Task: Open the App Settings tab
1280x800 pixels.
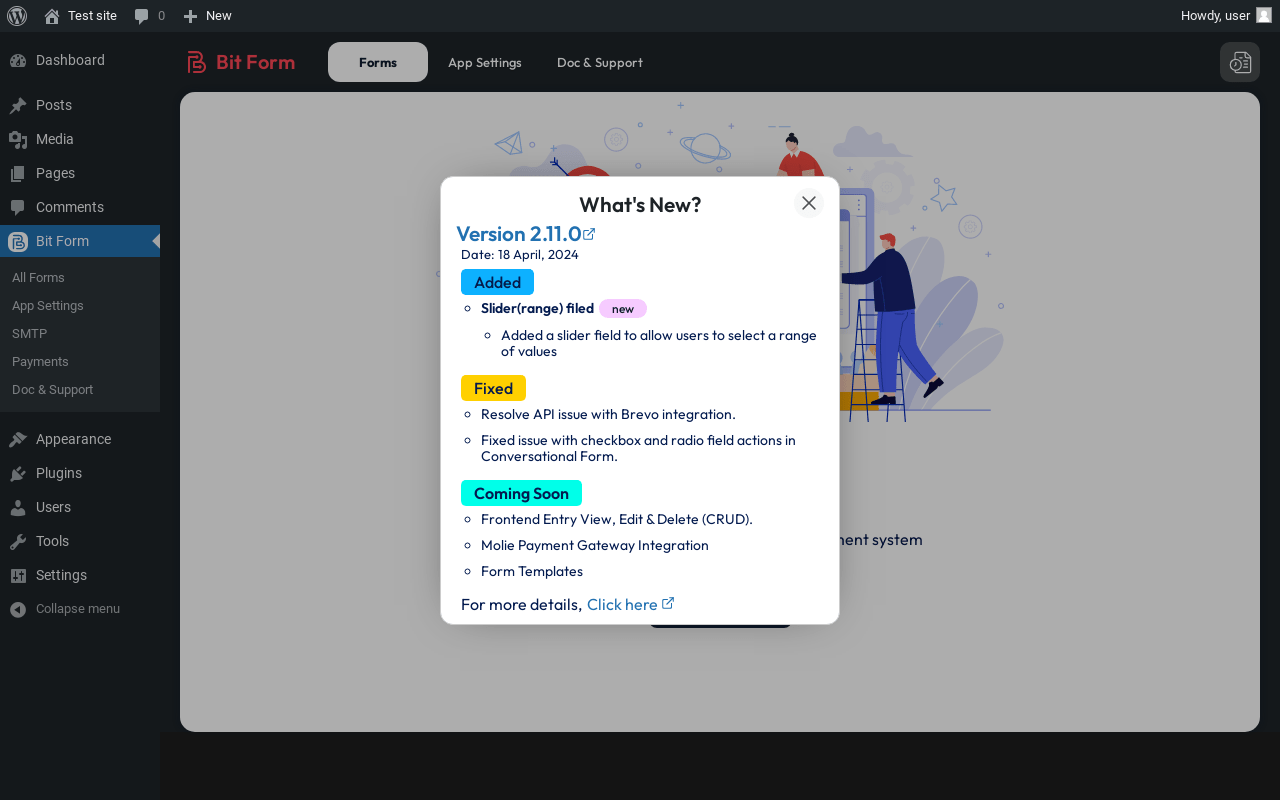Action: (485, 62)
